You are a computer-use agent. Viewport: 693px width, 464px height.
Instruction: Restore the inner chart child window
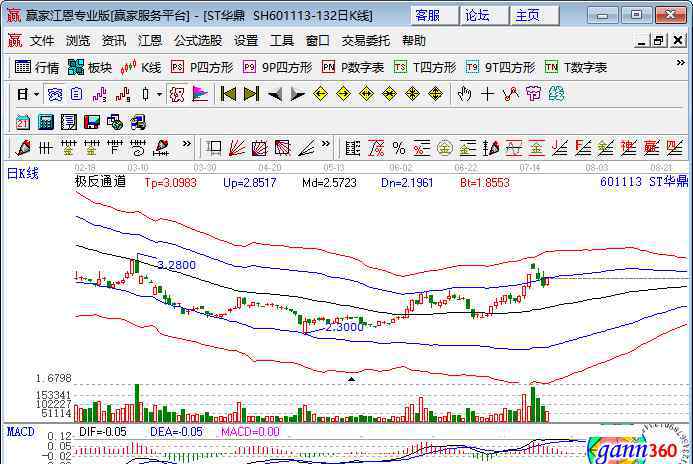point(659,41)
